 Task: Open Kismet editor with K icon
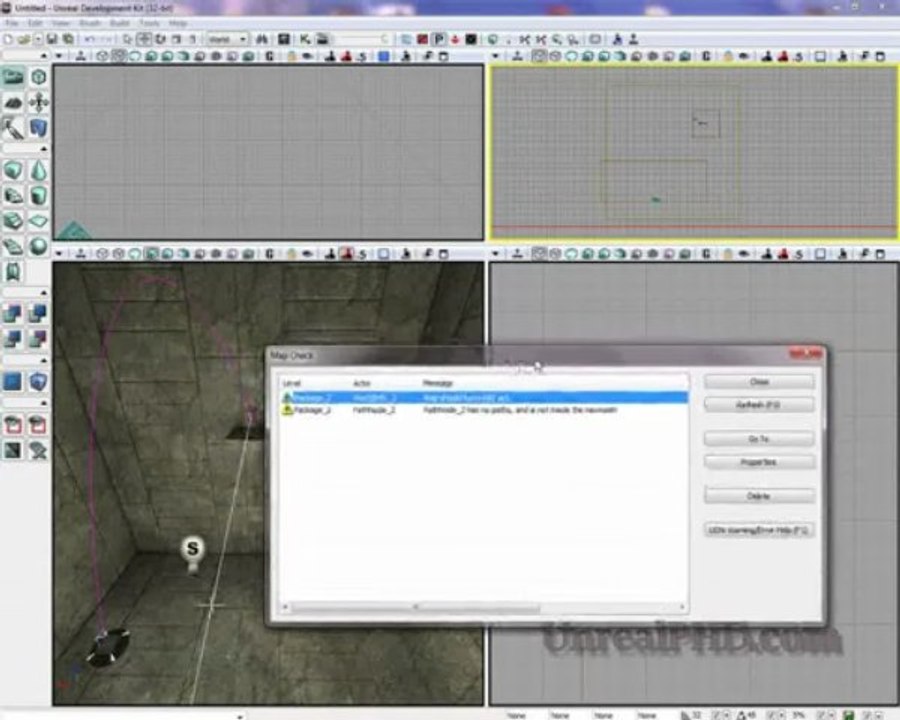click(x=305, y=39)
